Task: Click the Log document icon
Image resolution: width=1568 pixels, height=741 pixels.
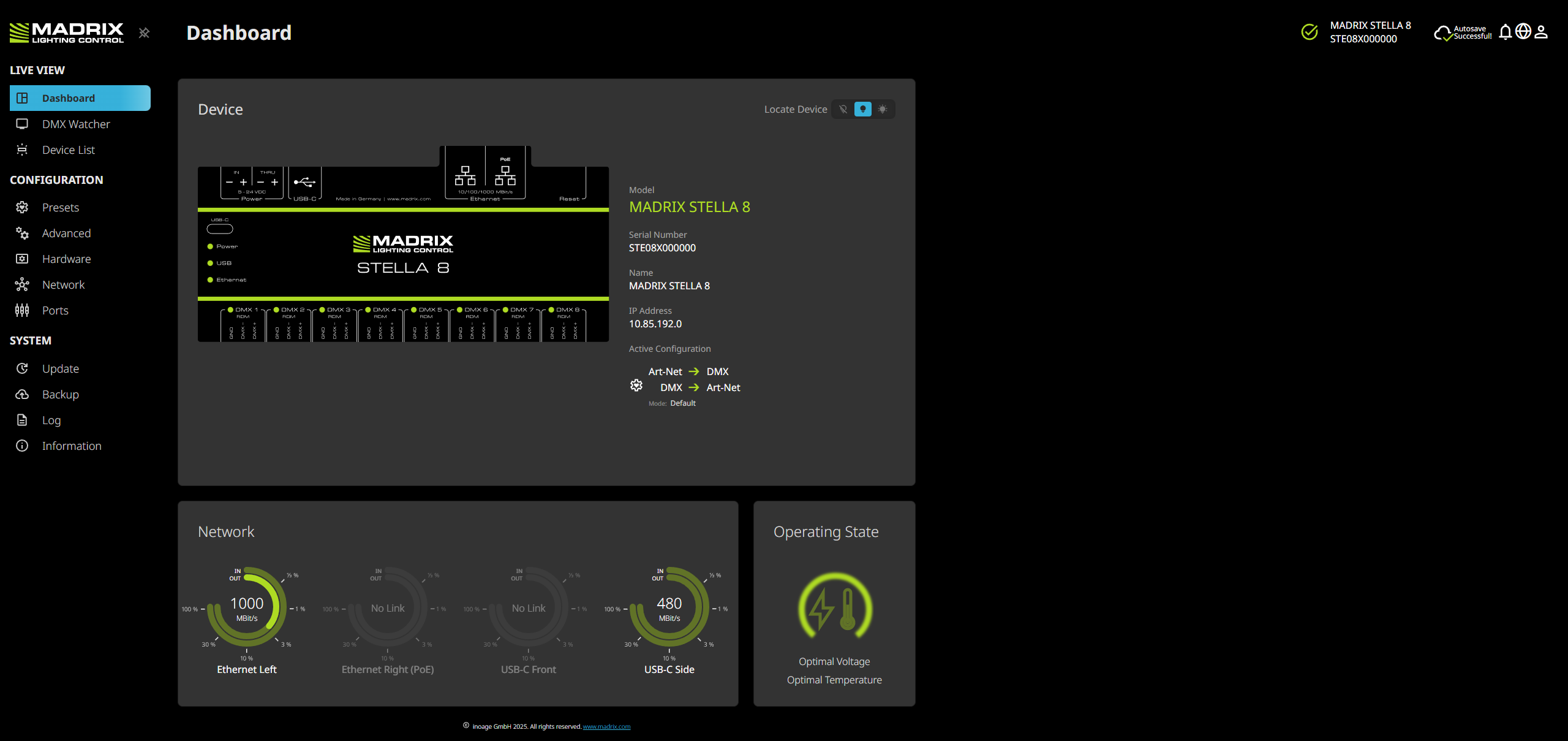Action: pyautogui.click(x=22, y=420)
